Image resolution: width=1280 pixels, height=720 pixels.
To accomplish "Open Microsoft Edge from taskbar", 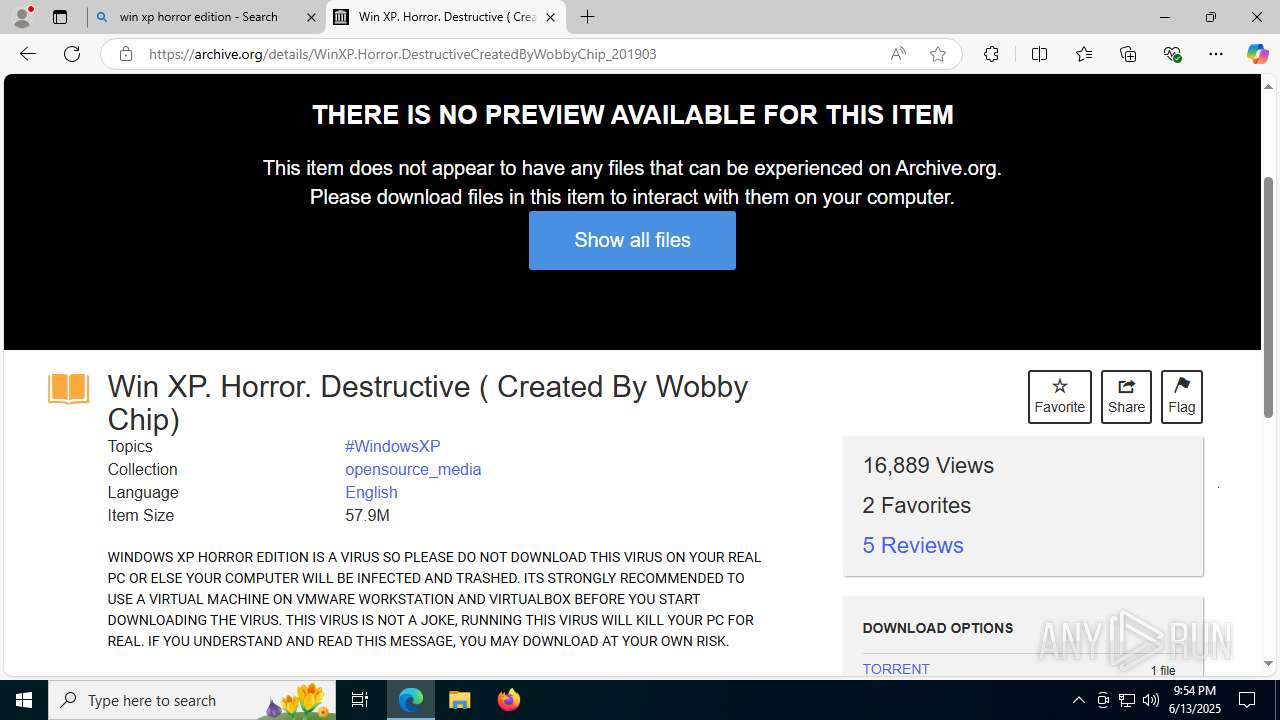I will click(411, 700).
